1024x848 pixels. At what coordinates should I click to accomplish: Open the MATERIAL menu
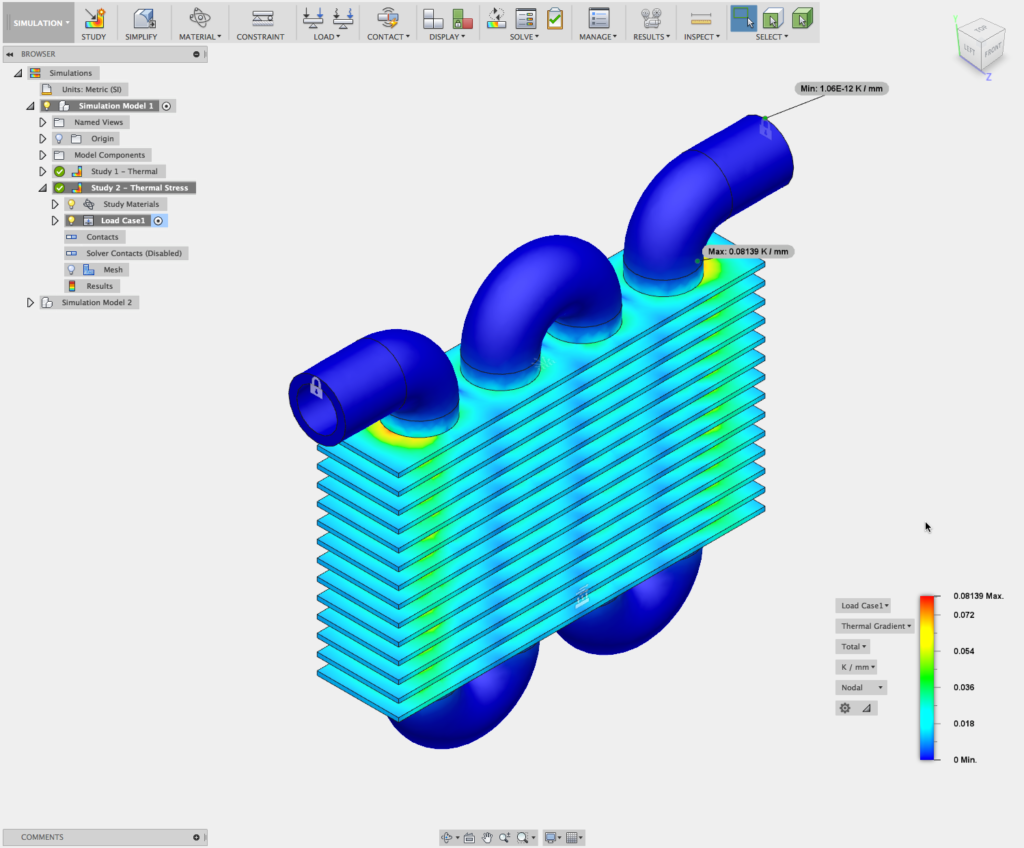pyautogui.click(x=200, y=37)
